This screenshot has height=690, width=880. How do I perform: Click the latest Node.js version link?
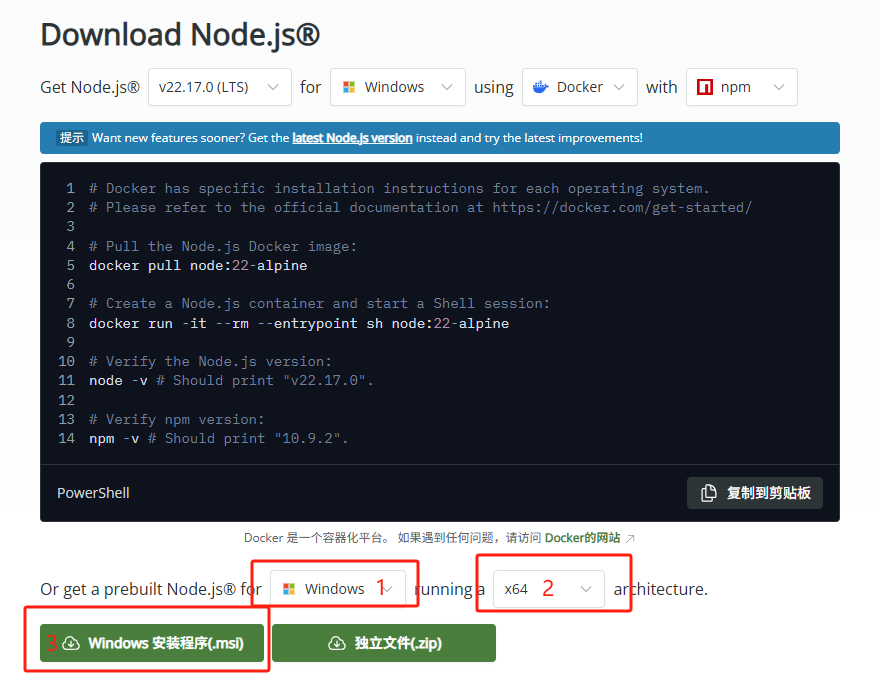tap(352, 138)
